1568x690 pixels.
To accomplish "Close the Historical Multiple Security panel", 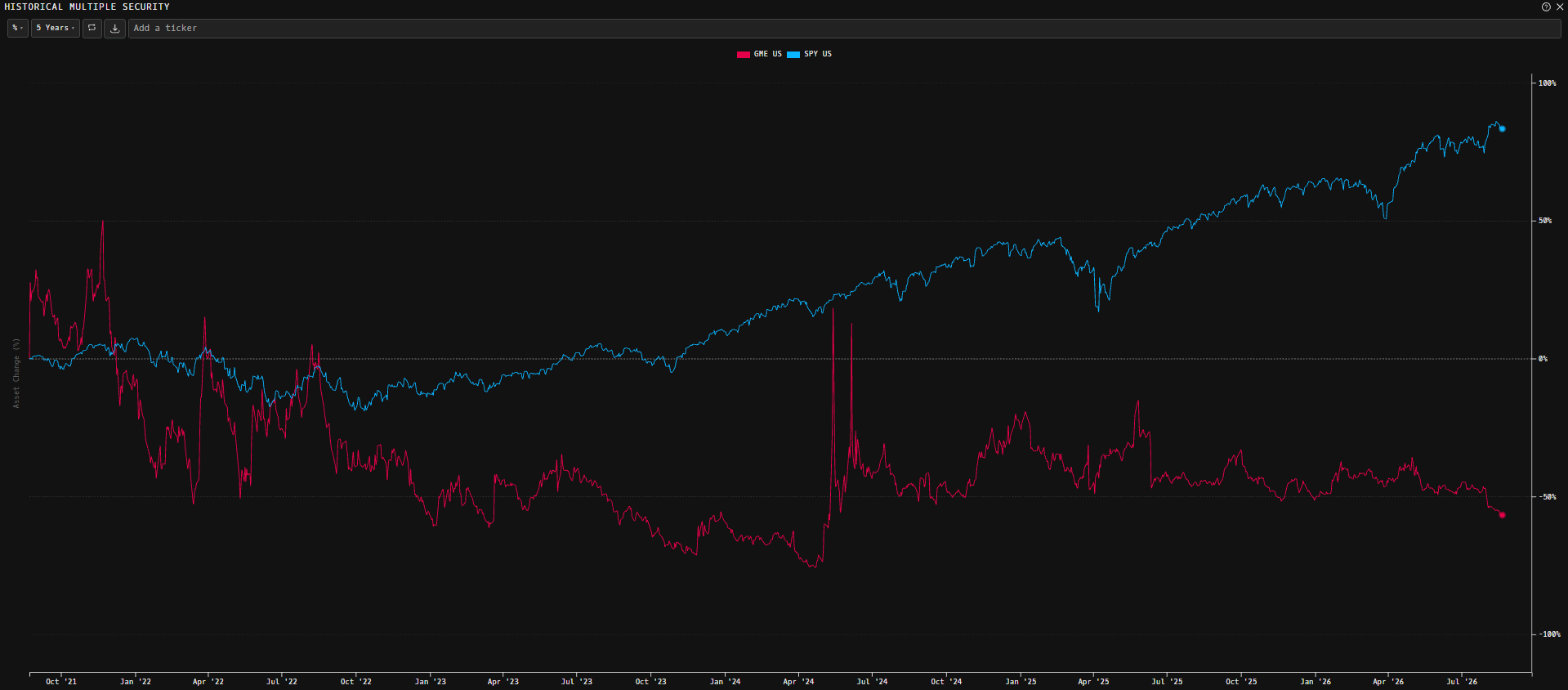I will point(1559,7).
